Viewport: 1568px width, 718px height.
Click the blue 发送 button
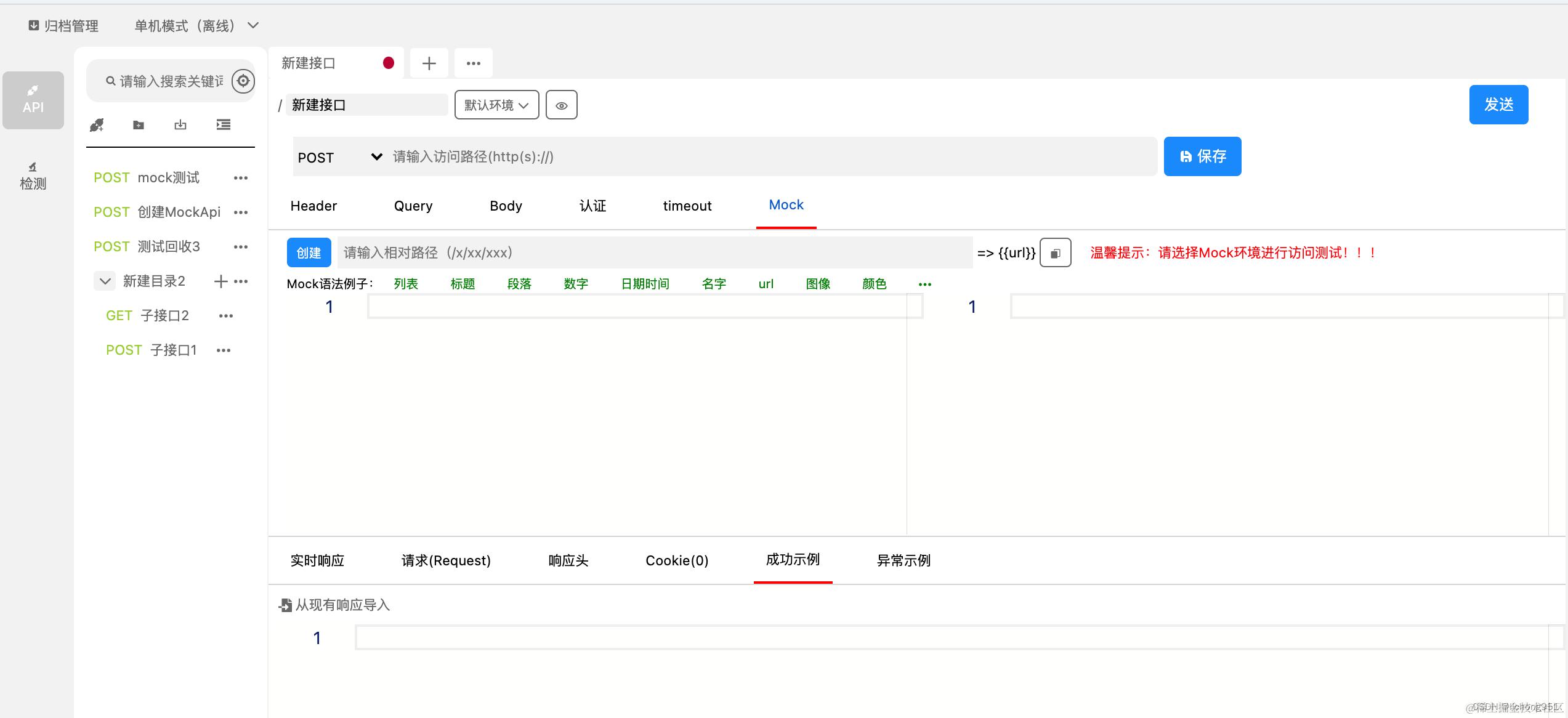(x=1498, y=105)
